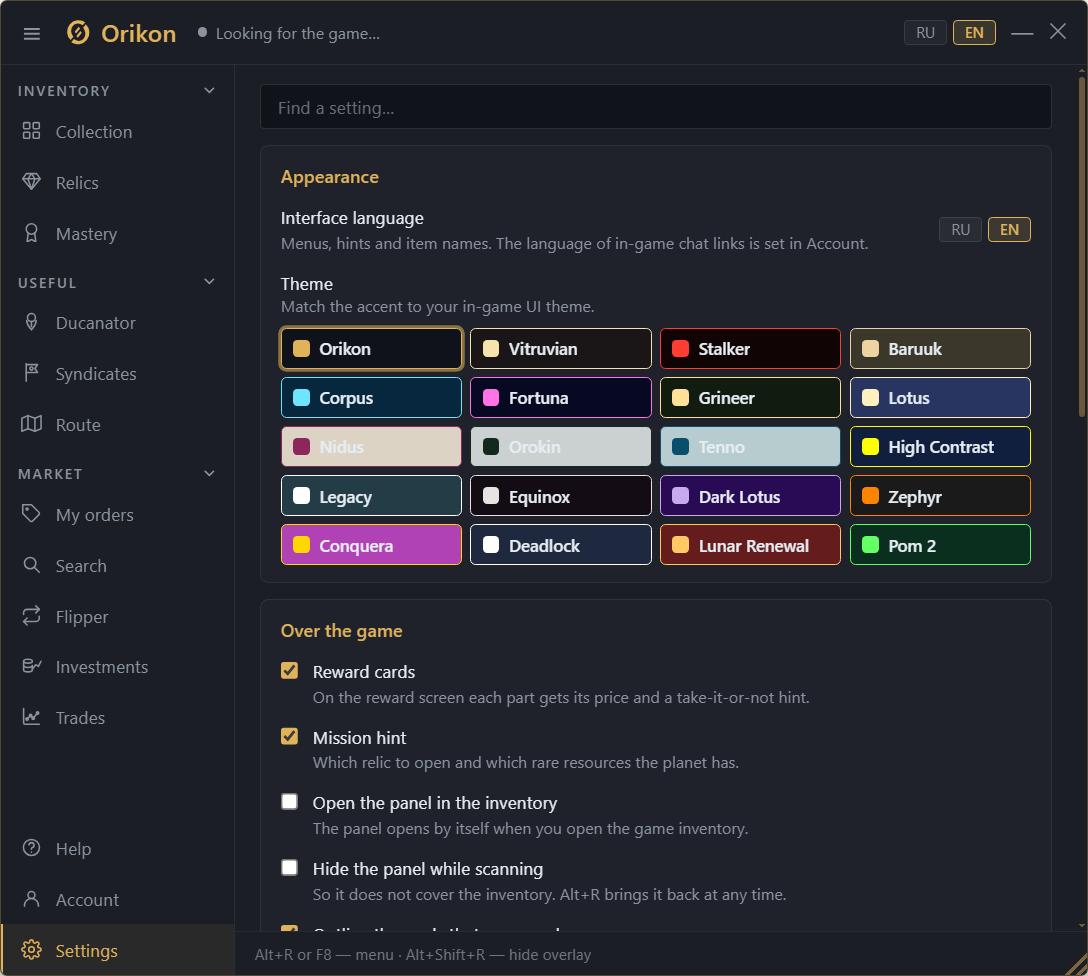Select the Zephyr theme
The height and width of the screenshot is (976, 1088).
pos(940,496)
